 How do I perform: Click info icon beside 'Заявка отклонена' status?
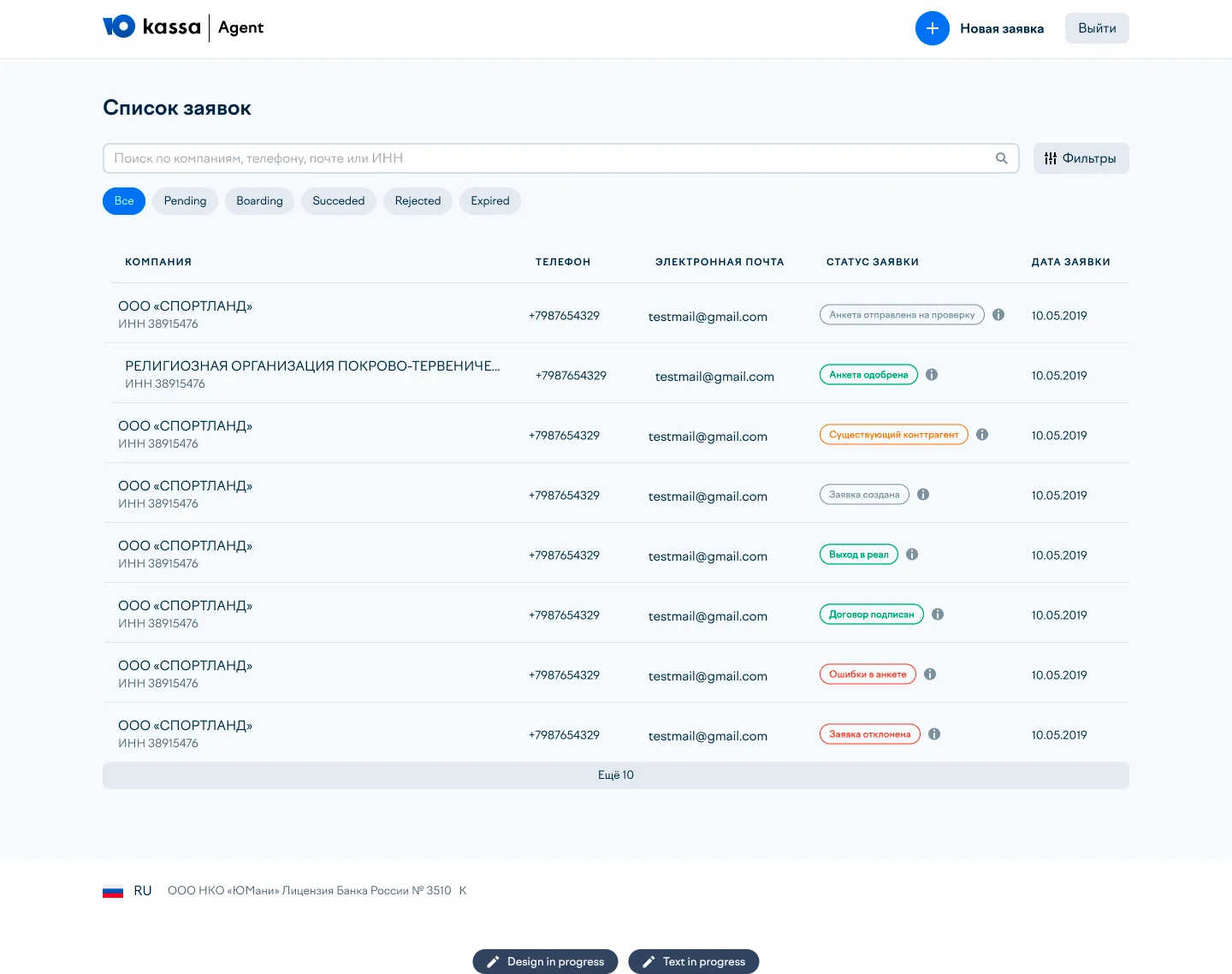coord(934,734)
